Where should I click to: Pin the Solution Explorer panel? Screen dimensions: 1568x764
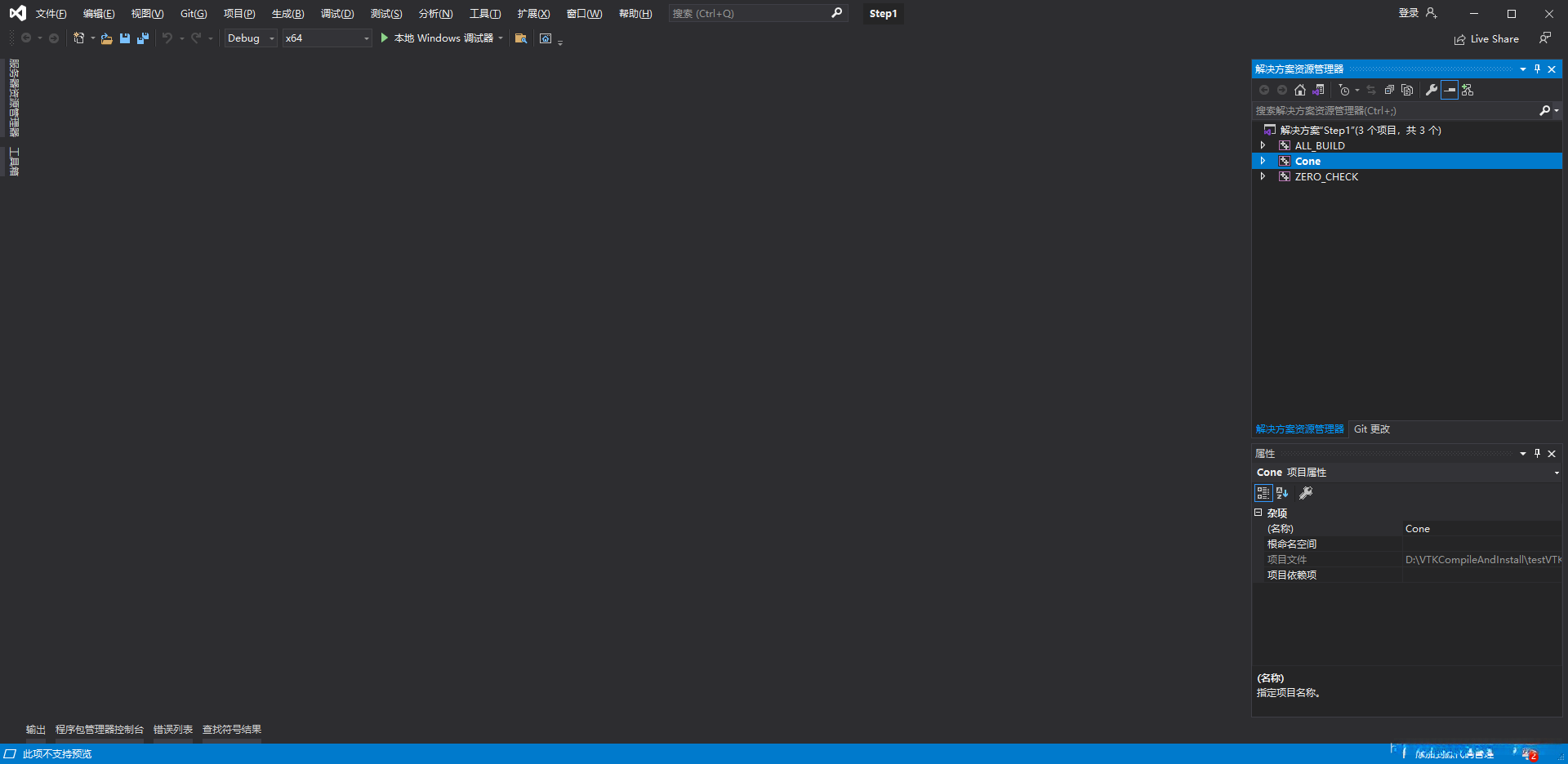tap(1537, 69)
